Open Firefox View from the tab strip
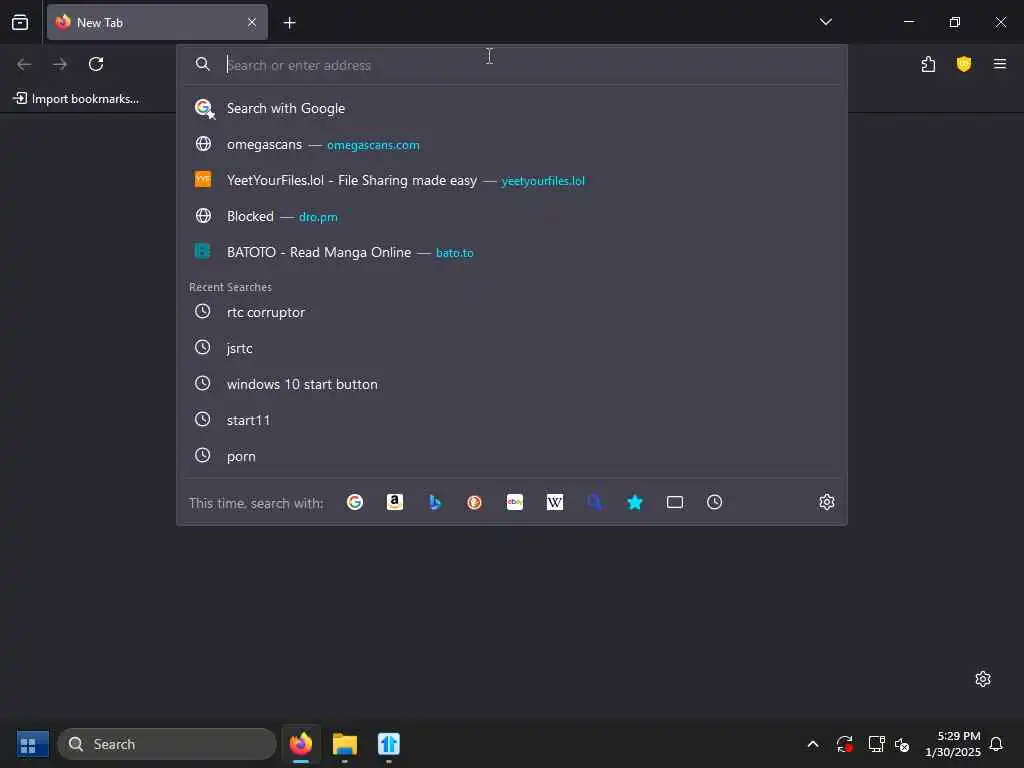The image size is (1024, 768). click(20, 22)
